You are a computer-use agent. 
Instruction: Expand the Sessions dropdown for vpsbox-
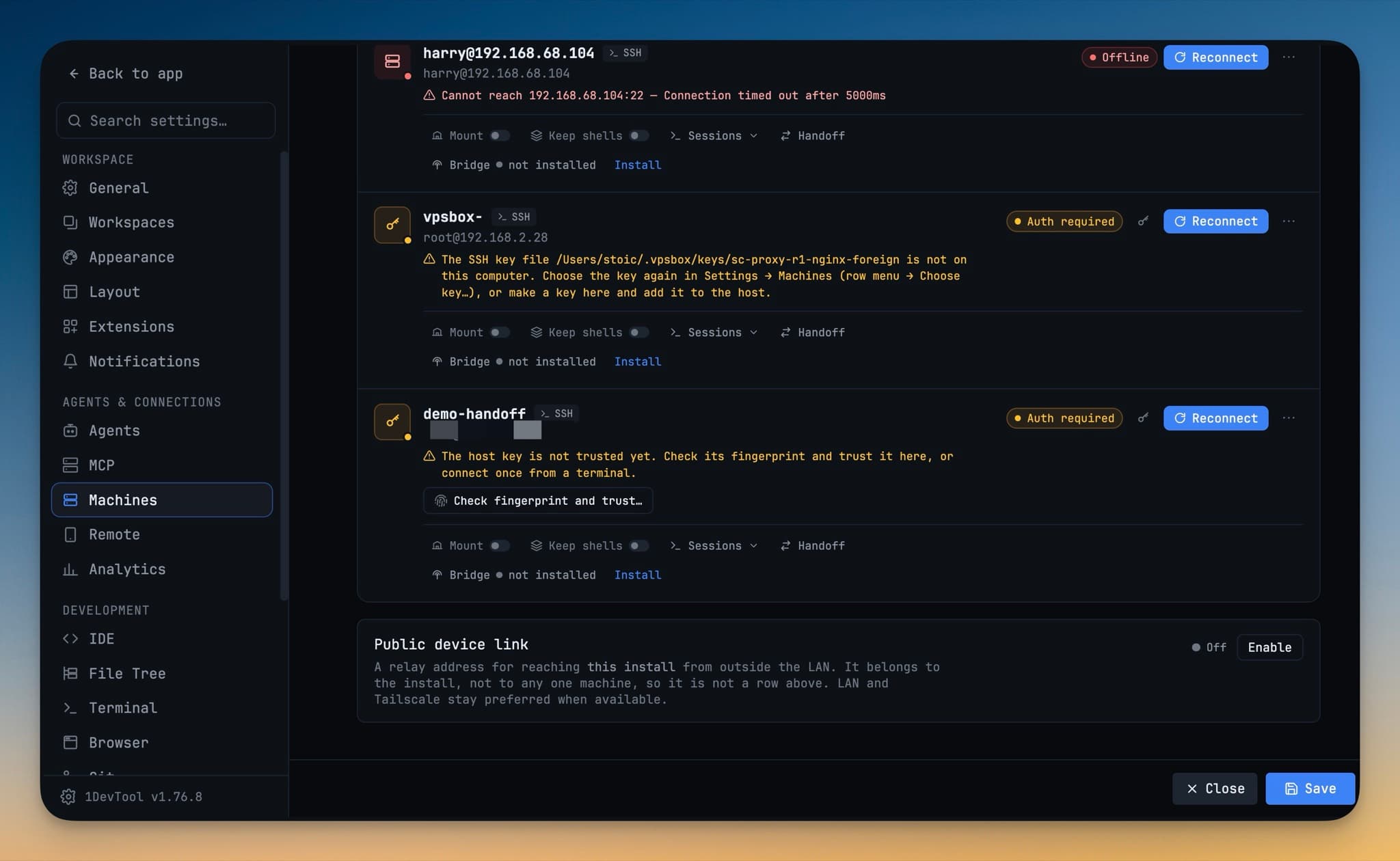coord(714,333)
